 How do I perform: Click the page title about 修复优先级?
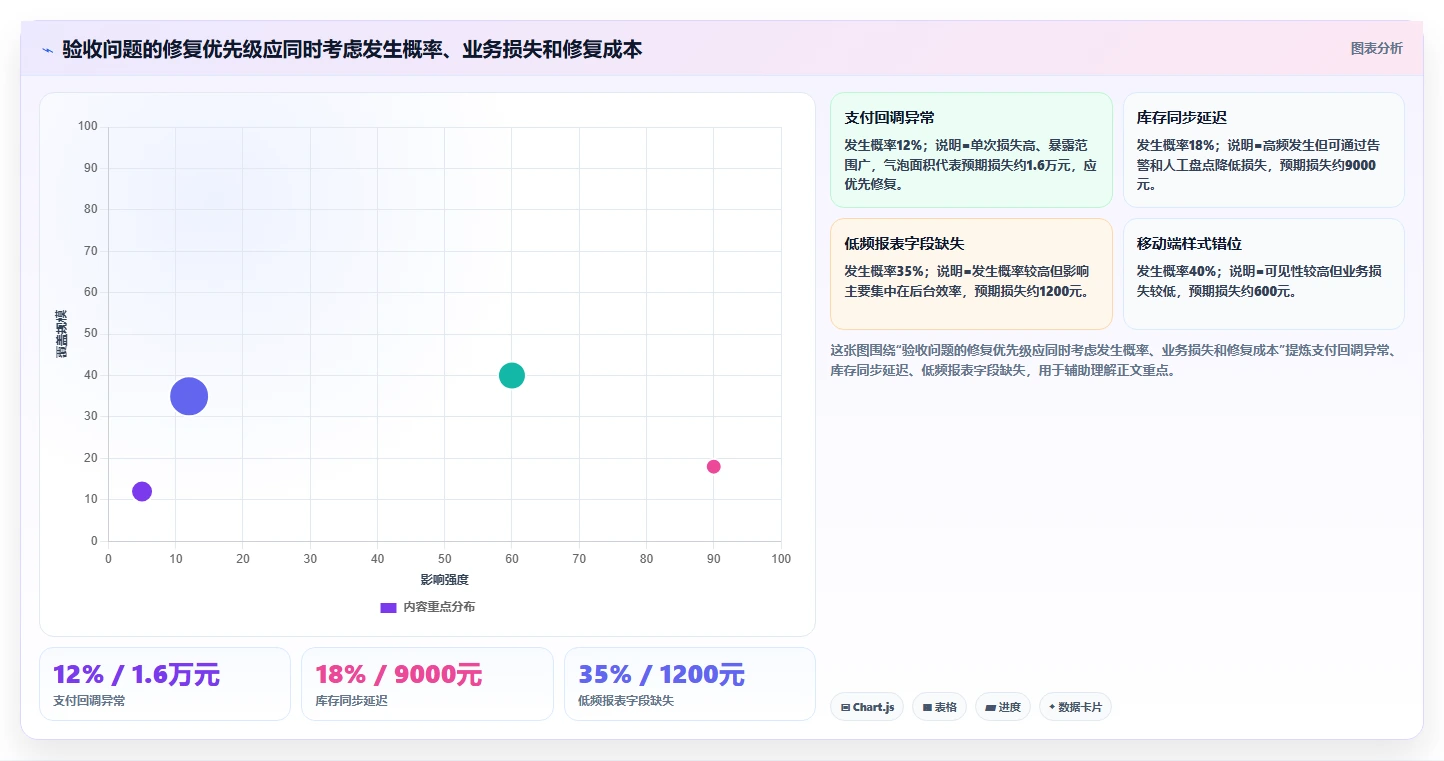click(352, 49)
